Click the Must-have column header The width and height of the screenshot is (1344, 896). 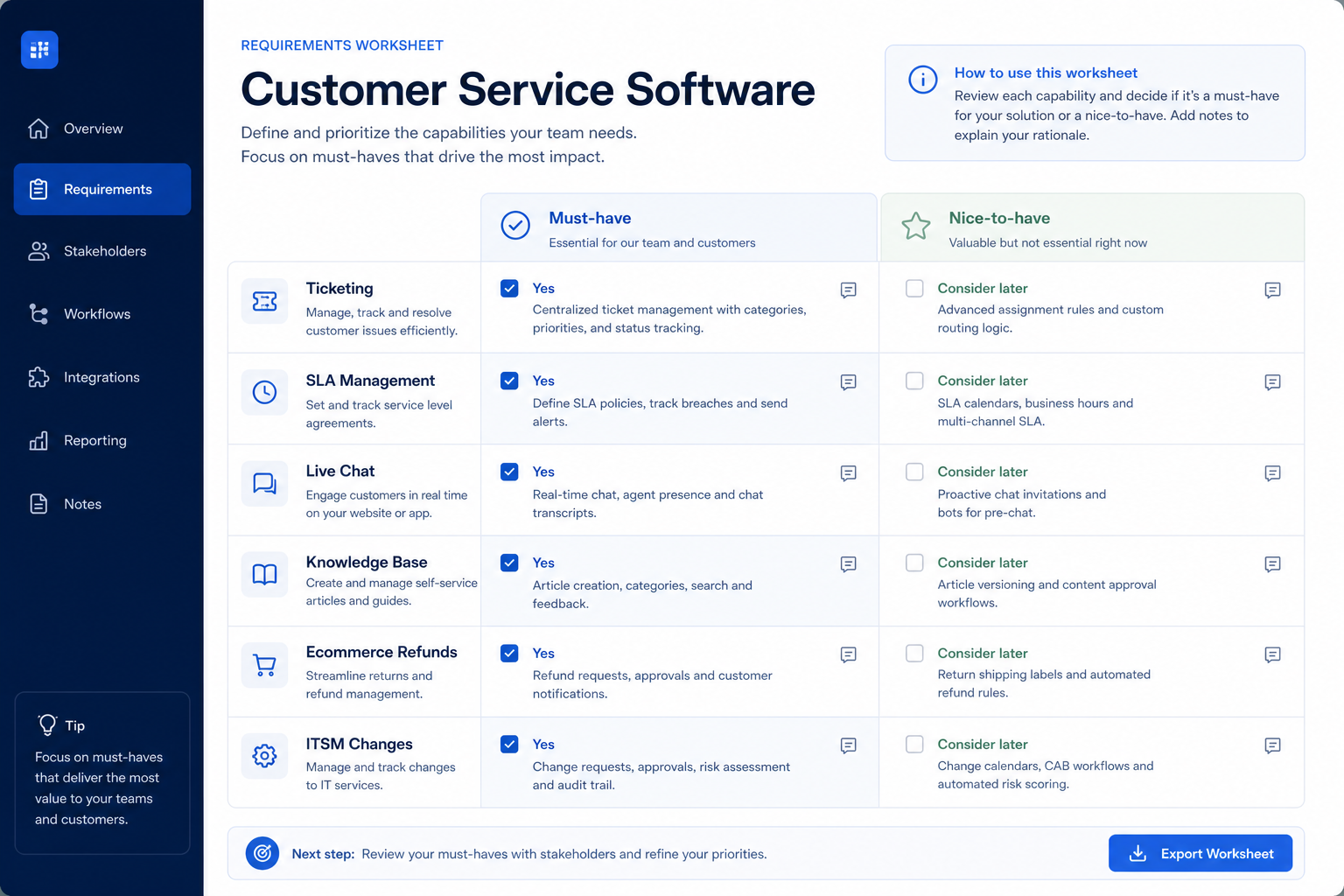tap(678, 227)
